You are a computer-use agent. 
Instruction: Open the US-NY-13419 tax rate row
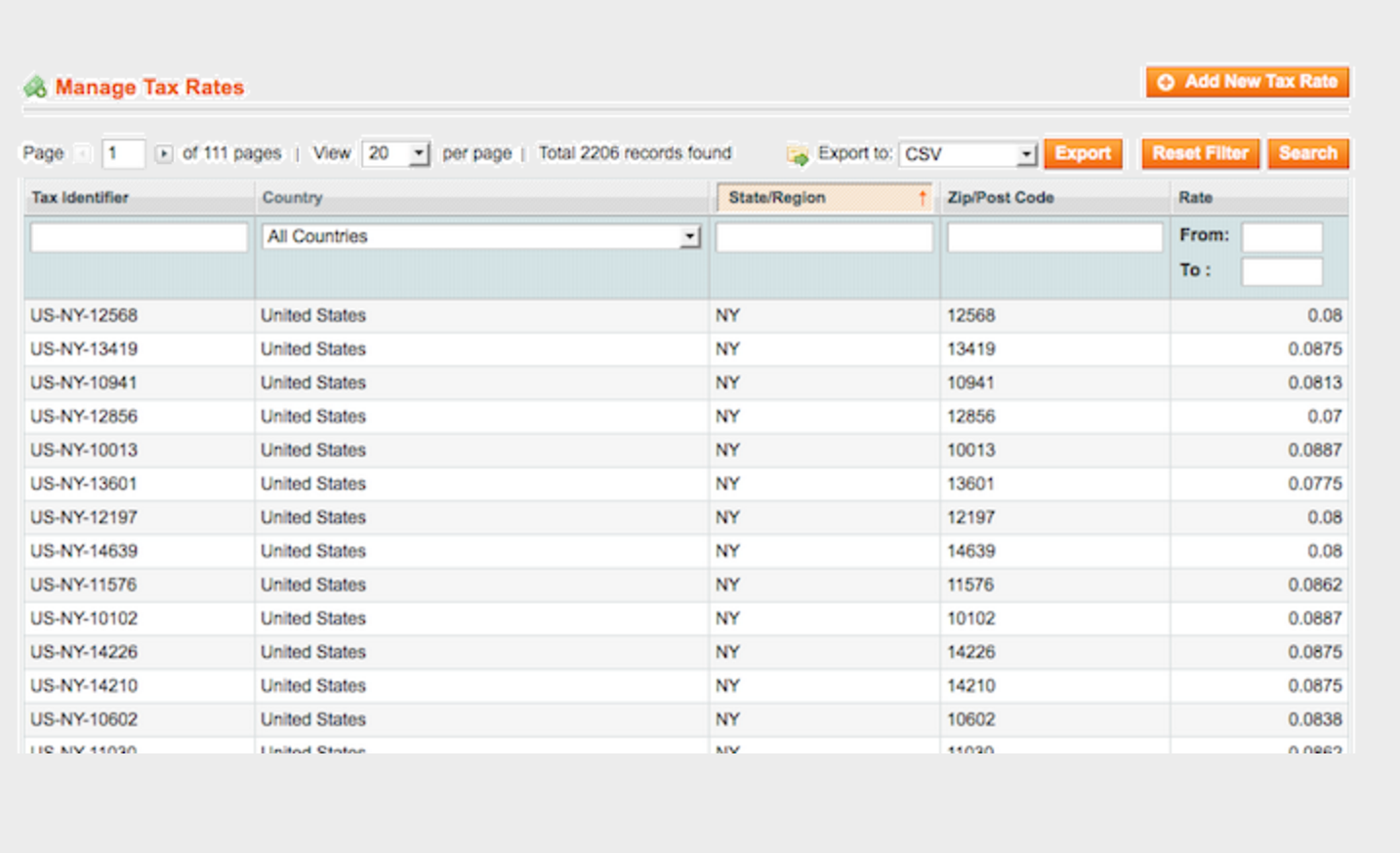pos(685,349)
